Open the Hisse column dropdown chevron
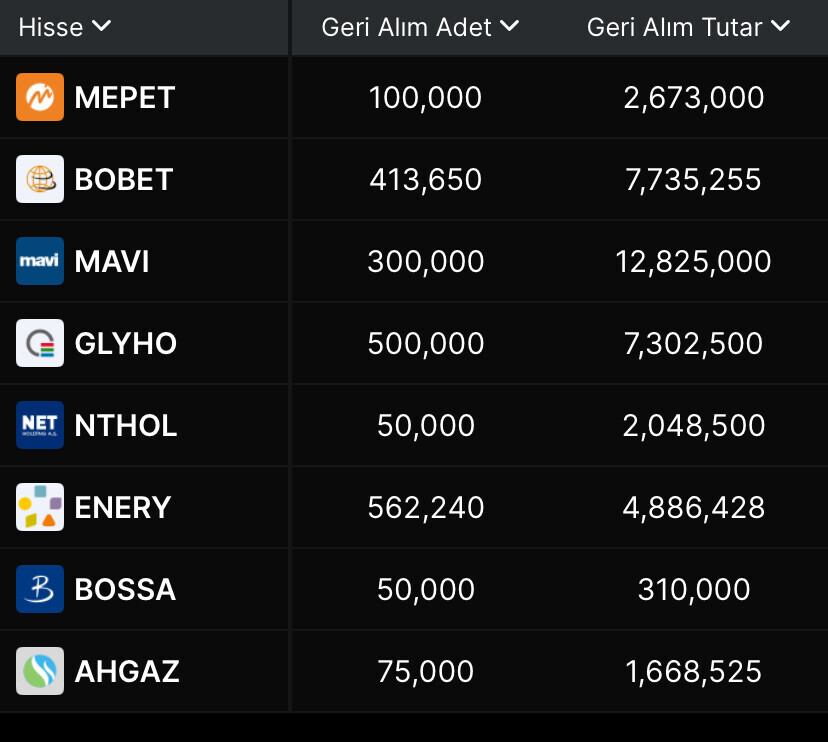Image resolution: width=828 pixels, height=742 pixels. (101, 27)
